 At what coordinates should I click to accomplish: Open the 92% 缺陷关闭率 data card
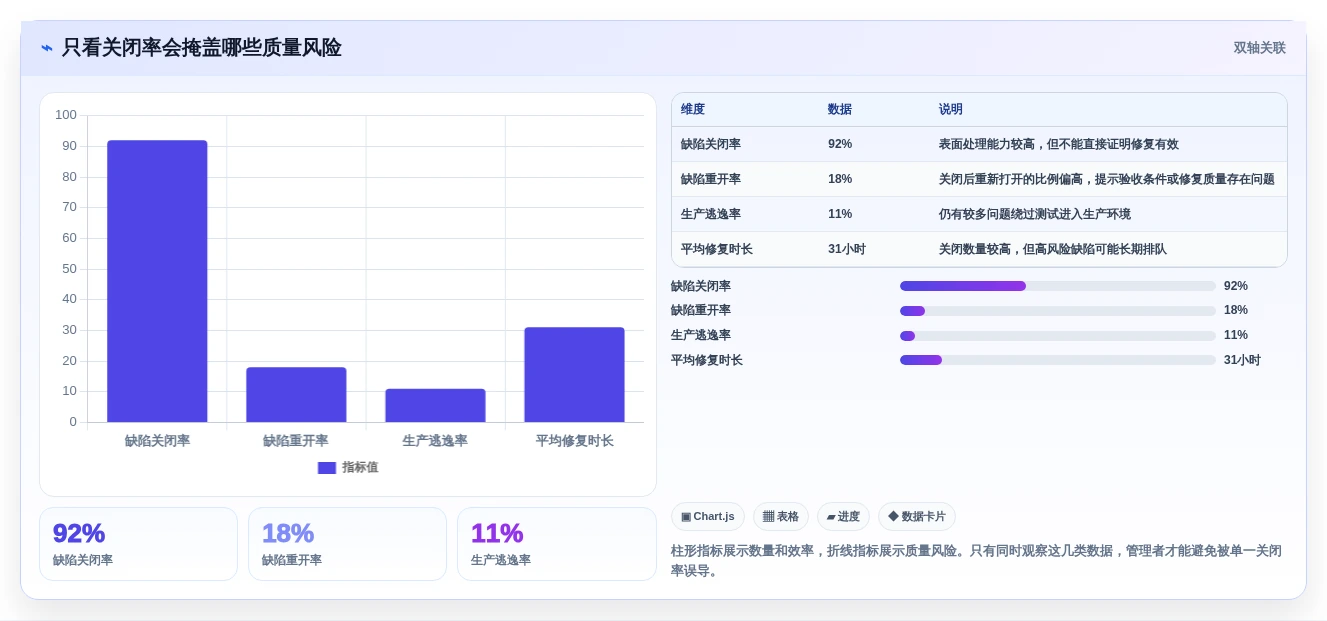pyautogui.click(x=138, y=544)
